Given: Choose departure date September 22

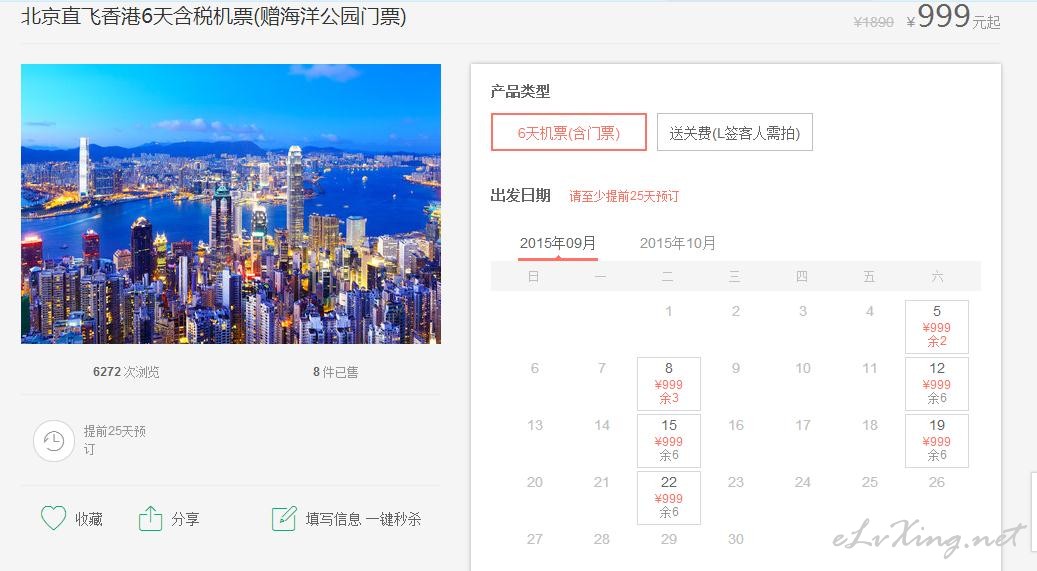Looking at the screenshot, I should point(669,498).
